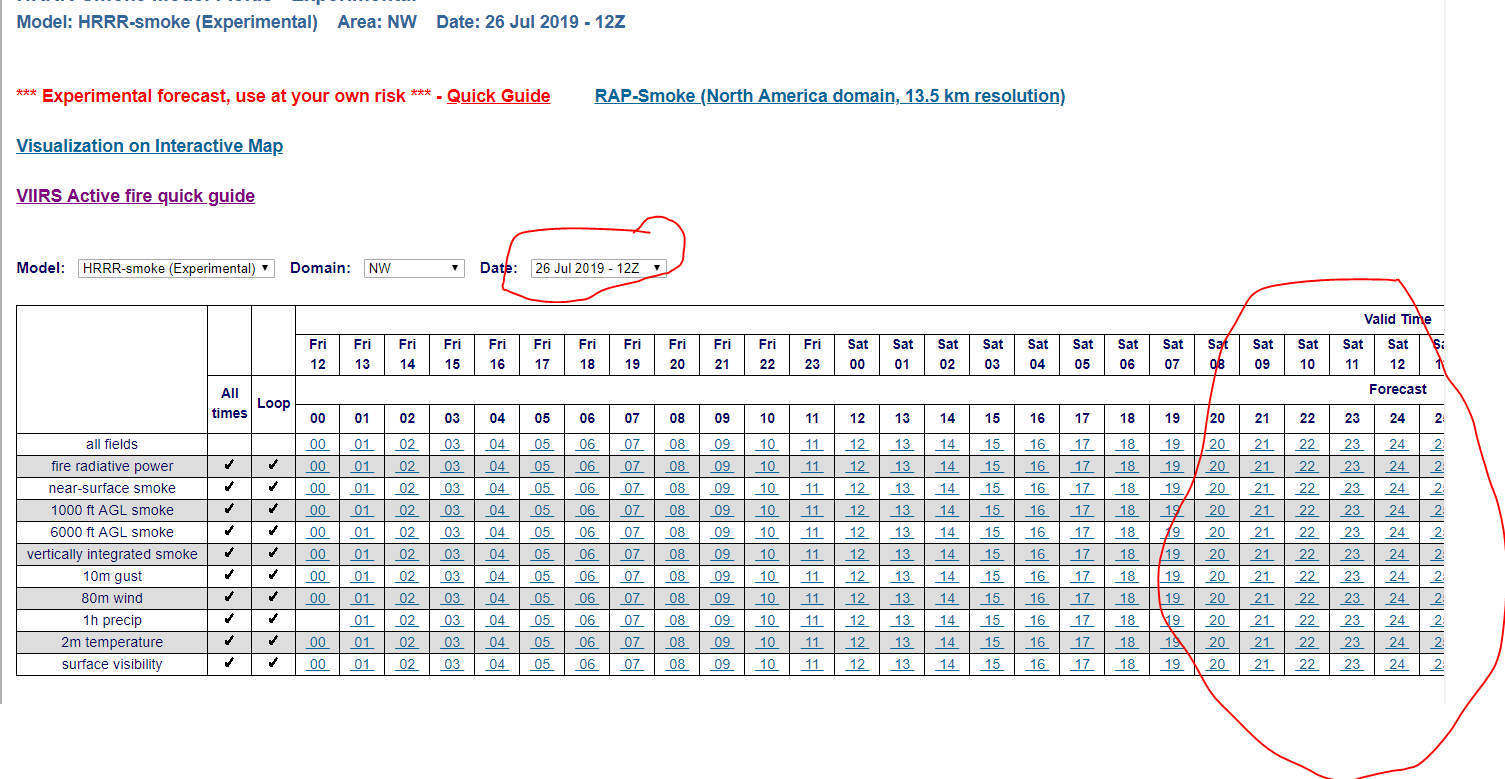Click All times checkmark for vertically integrated smoke
This screenshot has width=1505, height=779.
pyautogui.click(x=229, y=554)
